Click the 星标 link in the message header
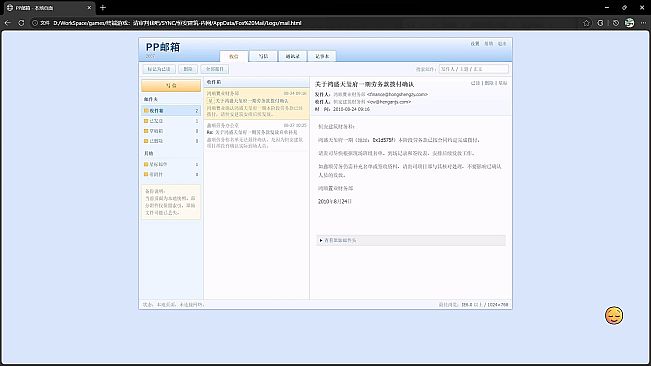This screenshot has width=651, height=366. 502,83
